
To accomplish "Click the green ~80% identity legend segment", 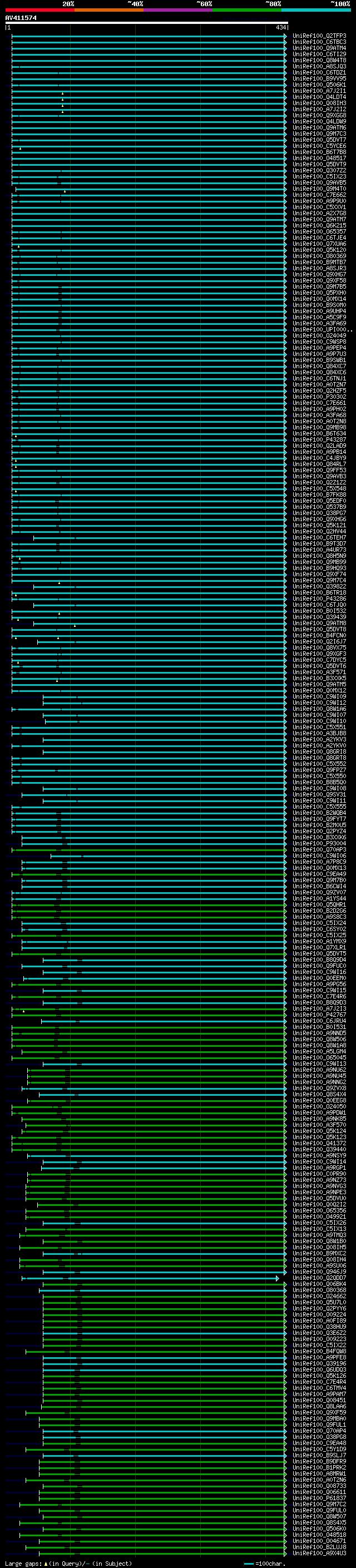I will tap(247, 11).
